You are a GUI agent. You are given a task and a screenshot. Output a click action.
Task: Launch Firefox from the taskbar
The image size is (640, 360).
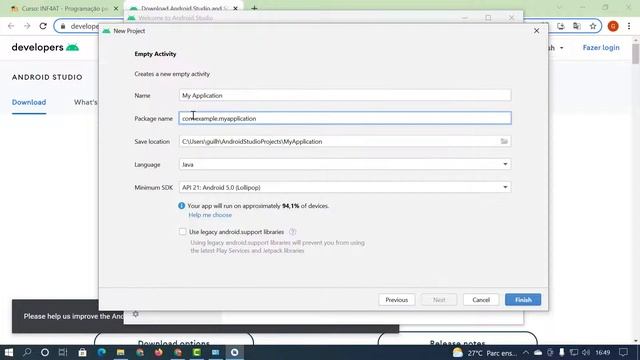(x=159, y=352)
